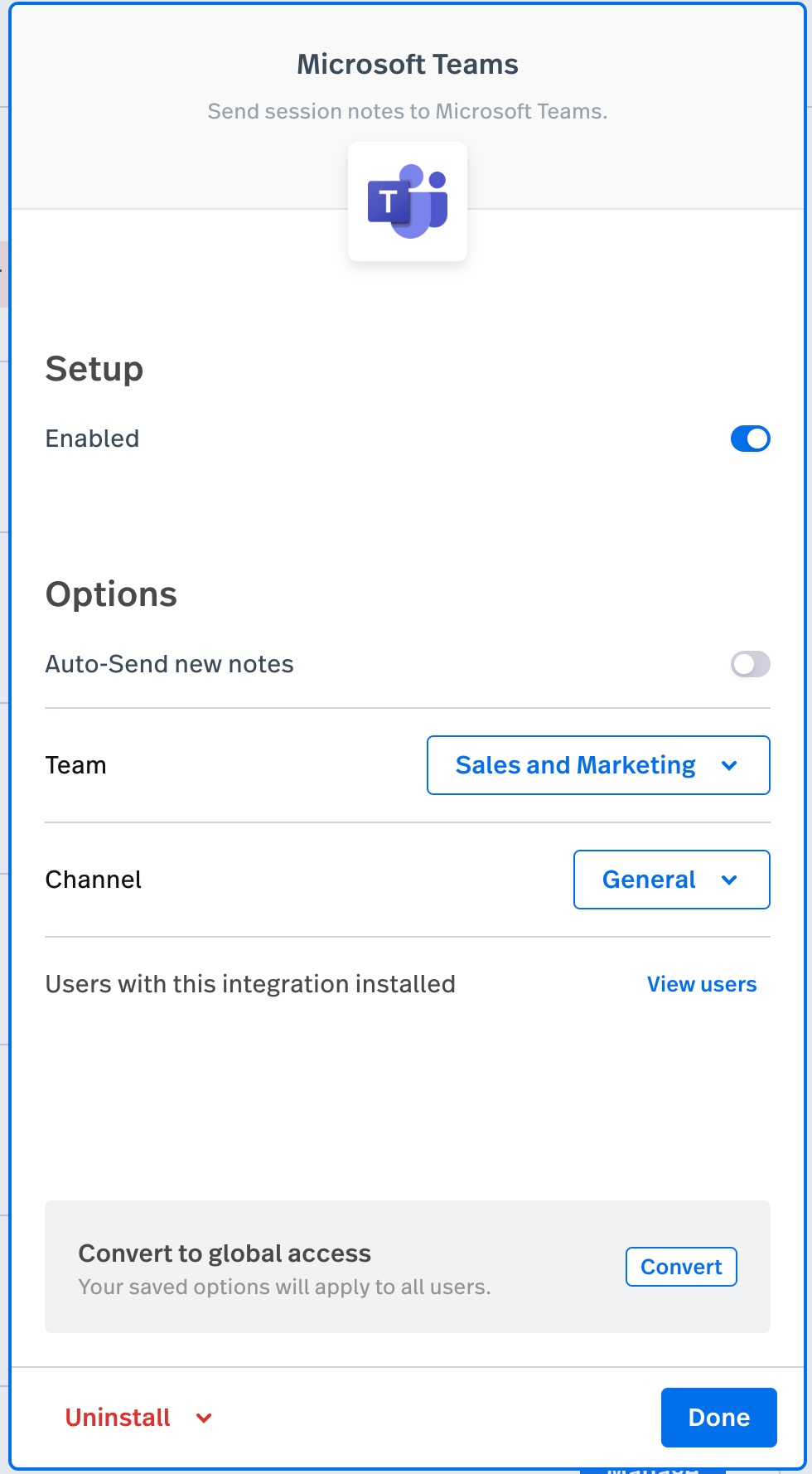Click 'Convert to global access' heading
This screenshot has height=1474, width=812.
click(x=225, y=1253)
